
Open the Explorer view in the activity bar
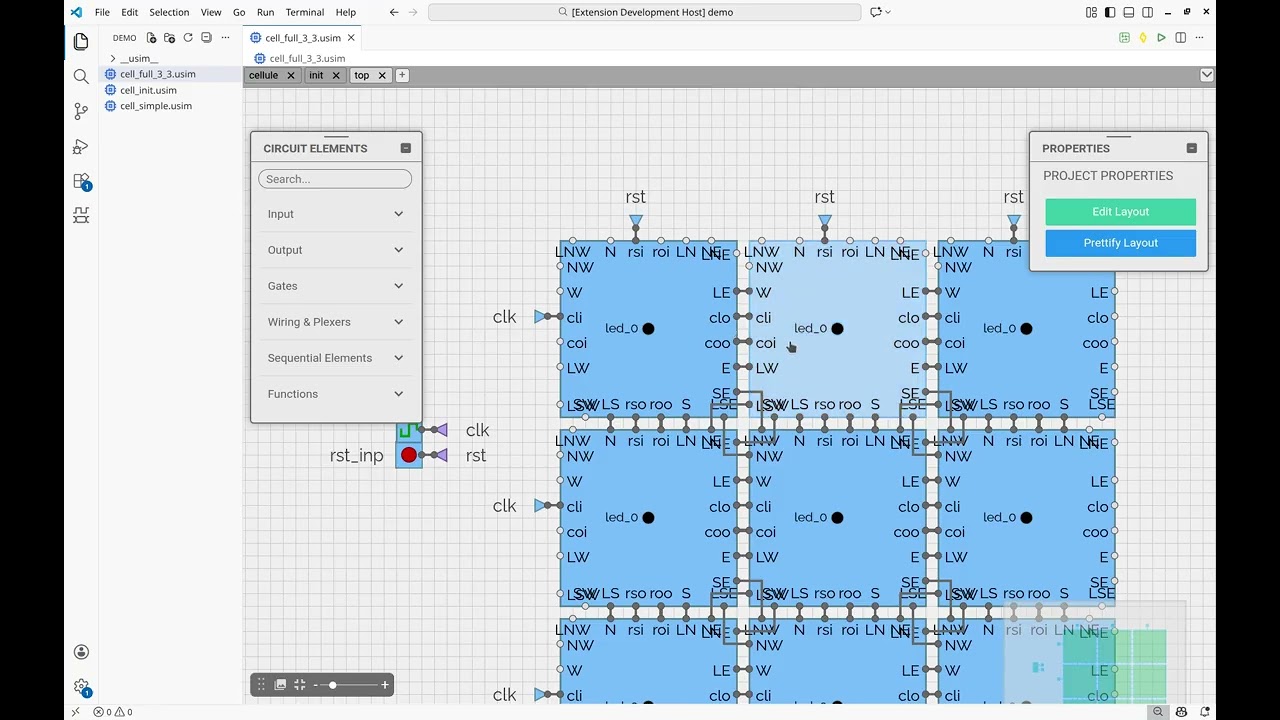[x=81, y=42]
